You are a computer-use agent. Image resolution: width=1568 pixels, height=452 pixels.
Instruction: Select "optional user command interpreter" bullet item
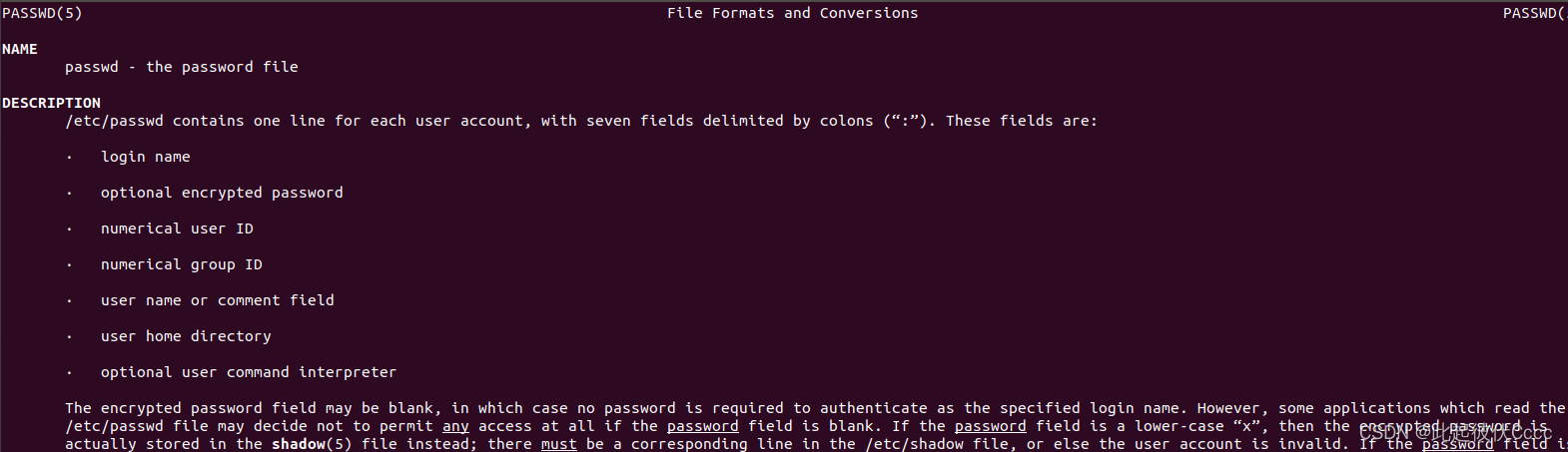click(249, 372)
